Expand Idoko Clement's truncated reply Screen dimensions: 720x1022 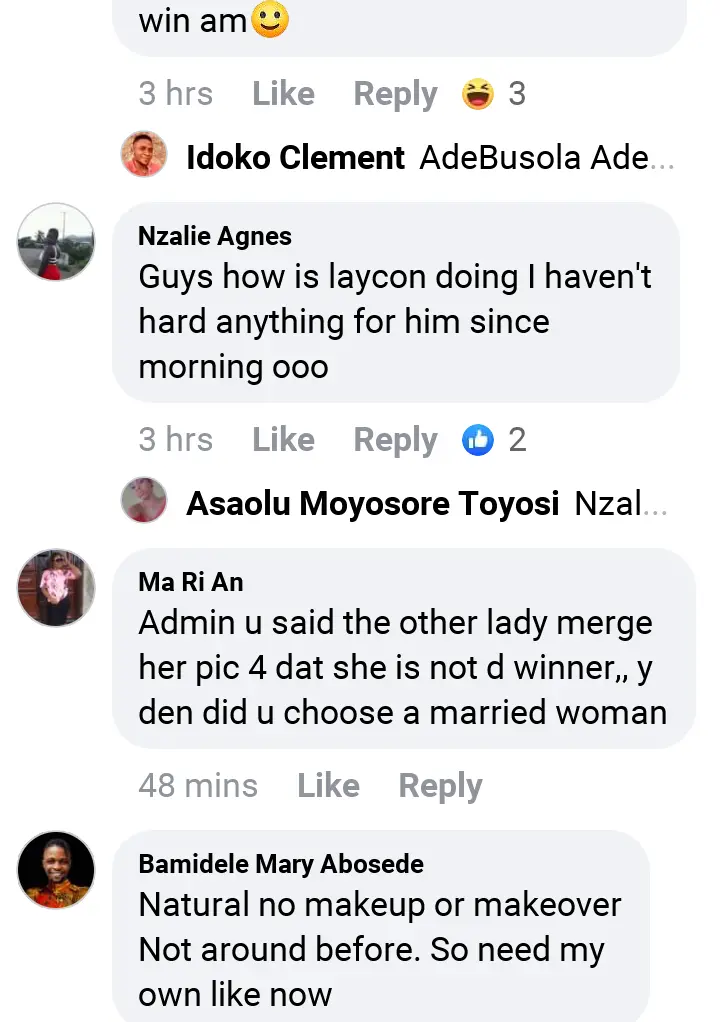point(548,158)
